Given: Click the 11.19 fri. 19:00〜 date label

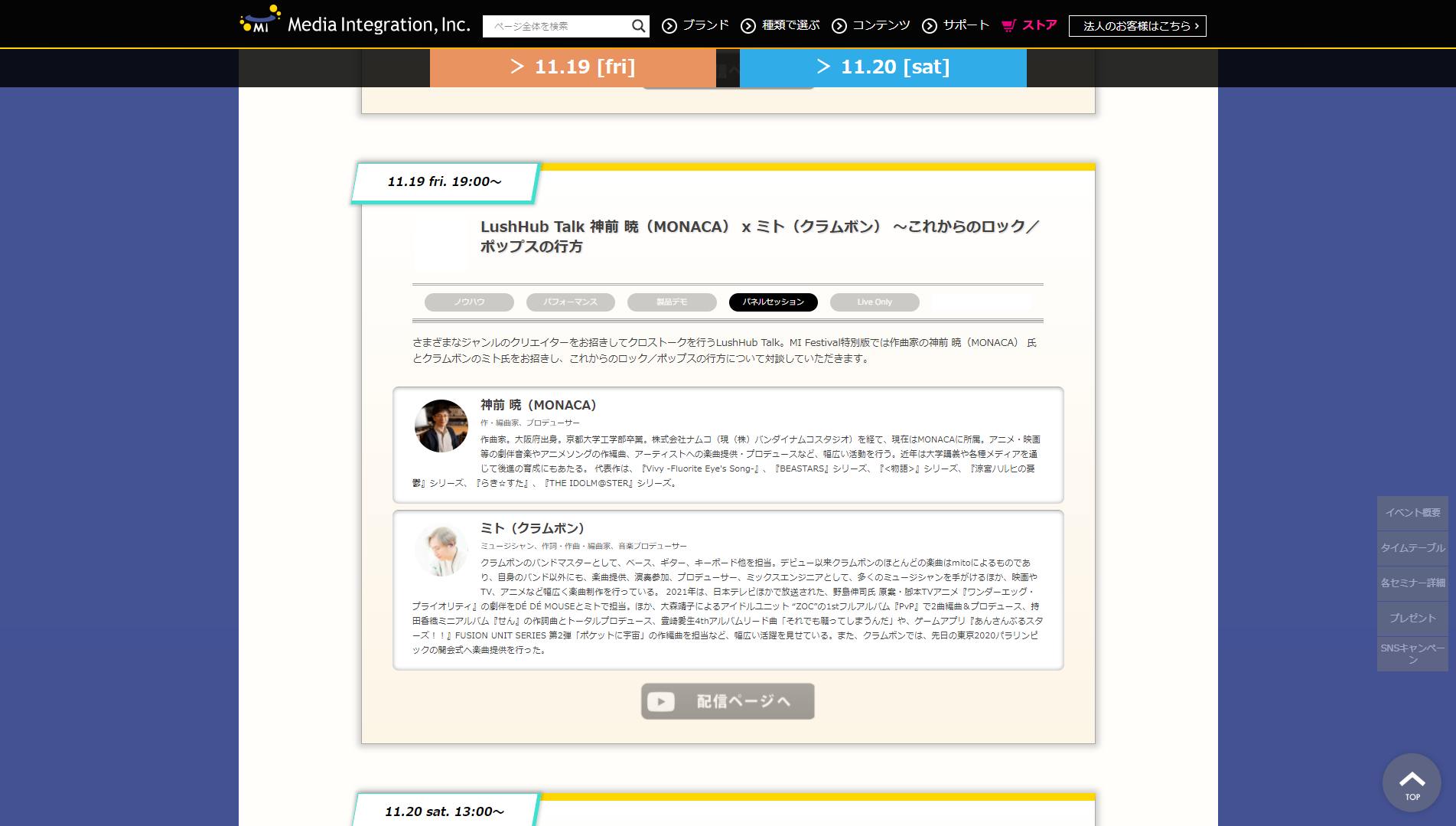Looking at the screenshot, I should click(445, 182).
